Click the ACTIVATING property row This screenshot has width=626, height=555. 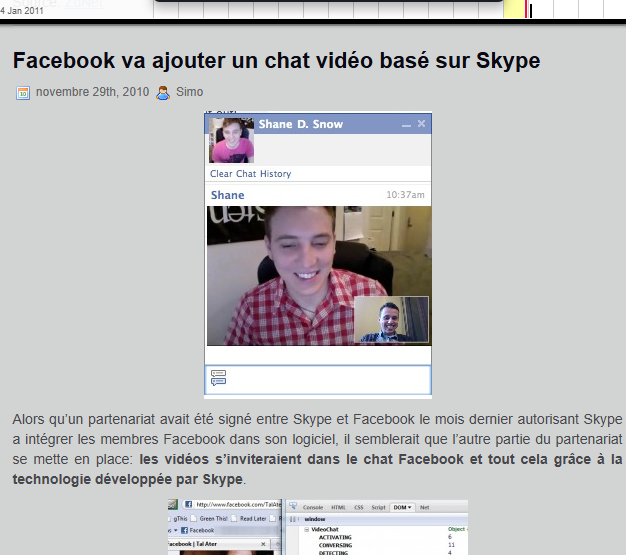(x=385, y=537)
